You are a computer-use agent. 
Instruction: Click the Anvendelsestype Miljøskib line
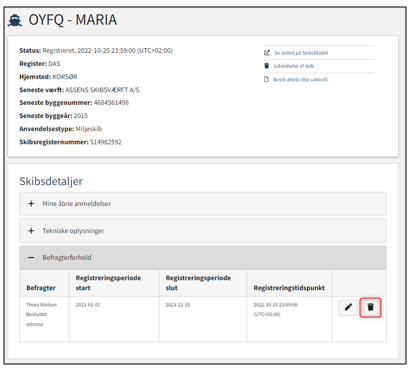click(61, 129)
